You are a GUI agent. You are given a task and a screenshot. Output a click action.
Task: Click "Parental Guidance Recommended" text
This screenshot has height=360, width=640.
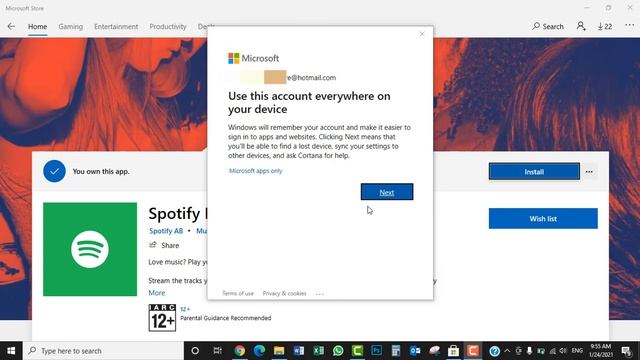coord(226,318)
